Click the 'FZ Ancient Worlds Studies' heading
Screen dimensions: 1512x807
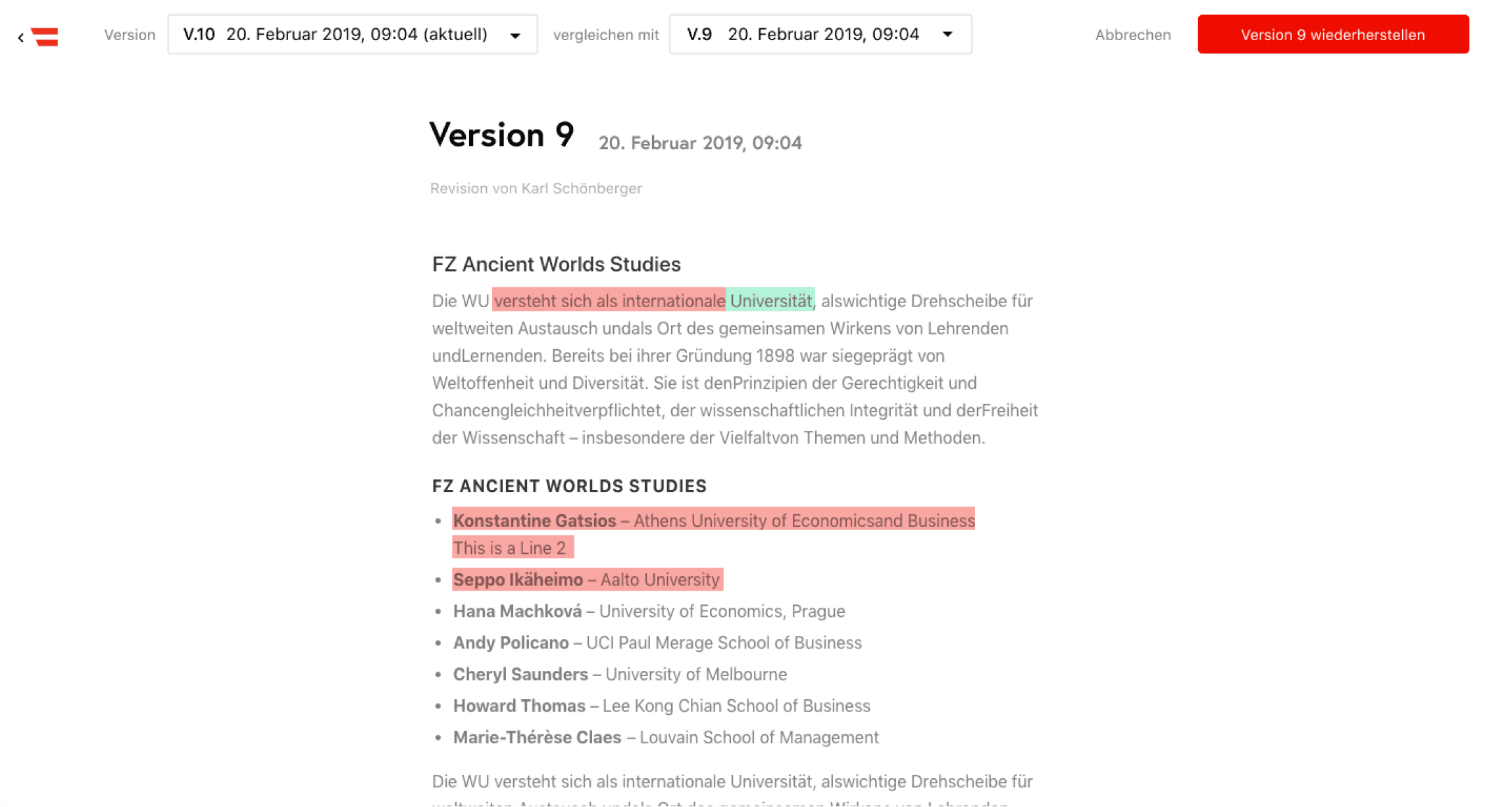click(x=556, y=264)
